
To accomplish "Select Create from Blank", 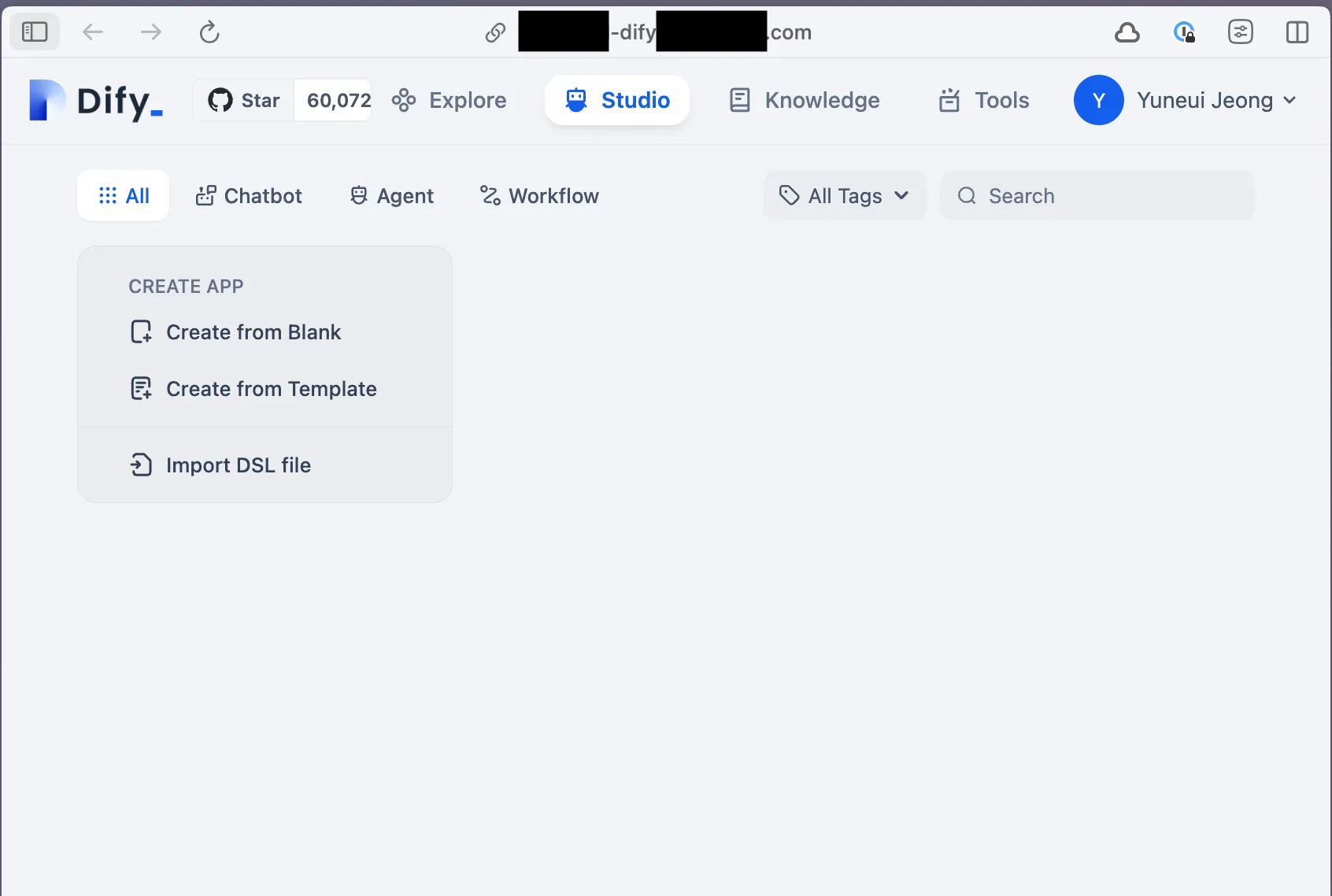I will 235,332.
